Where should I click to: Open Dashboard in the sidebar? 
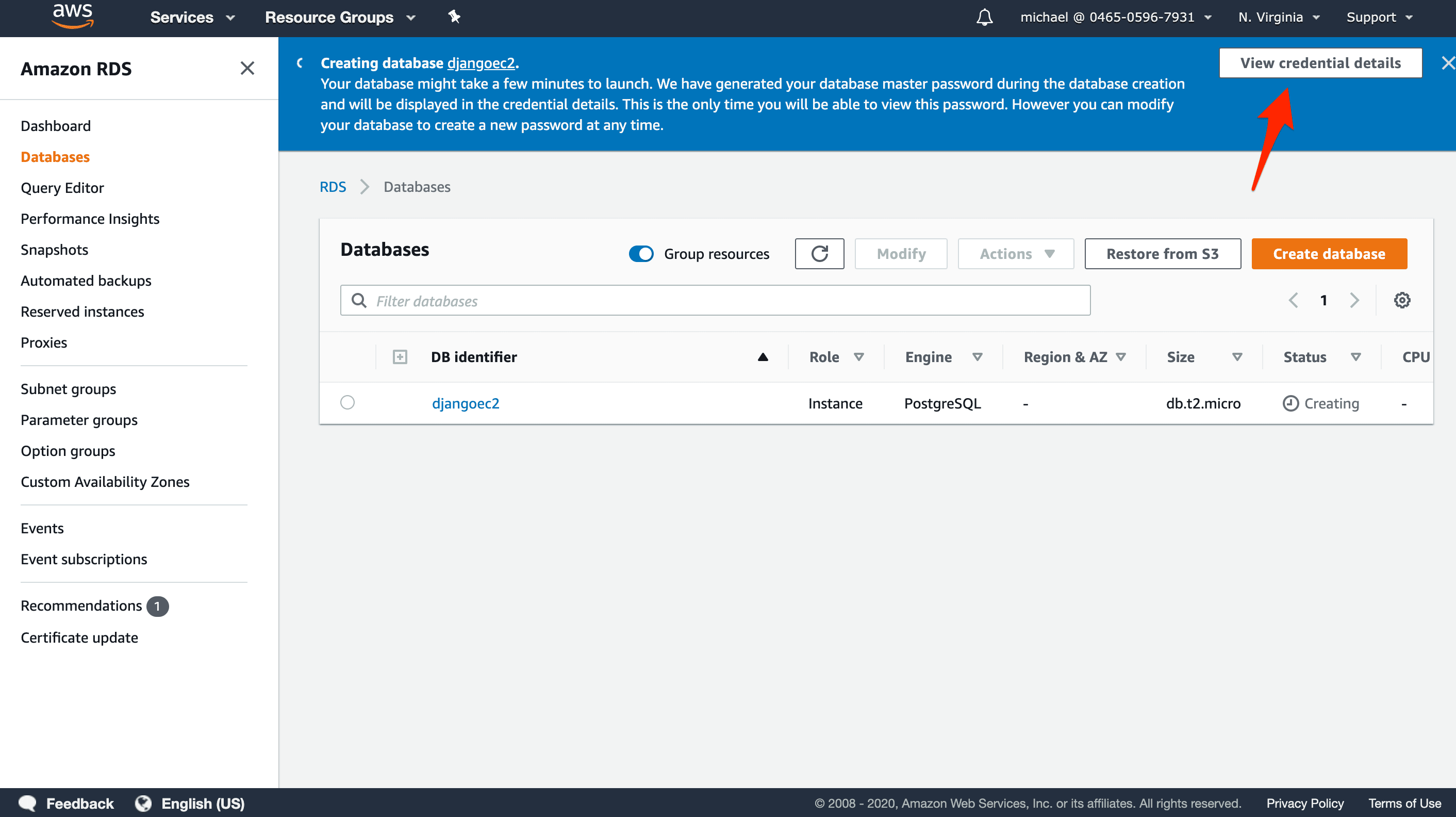[55, 126]
